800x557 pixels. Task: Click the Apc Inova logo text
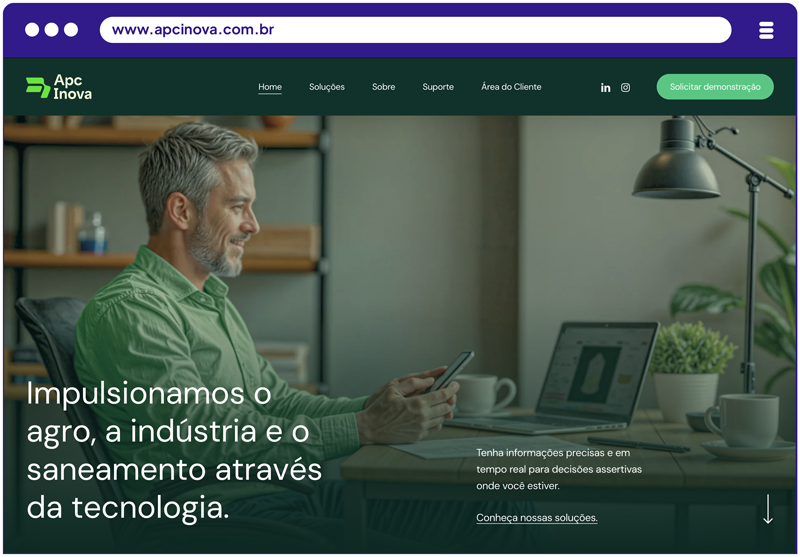click(72, 87)
